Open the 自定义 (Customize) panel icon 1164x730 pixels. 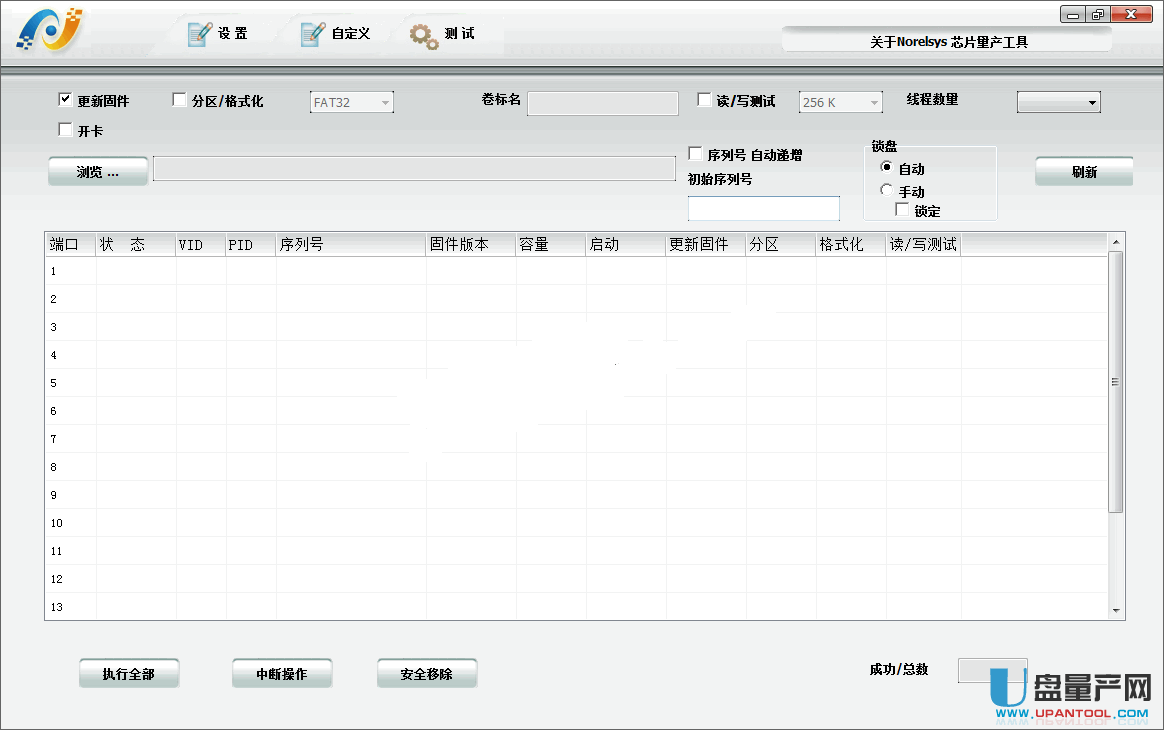click(312, 32)
